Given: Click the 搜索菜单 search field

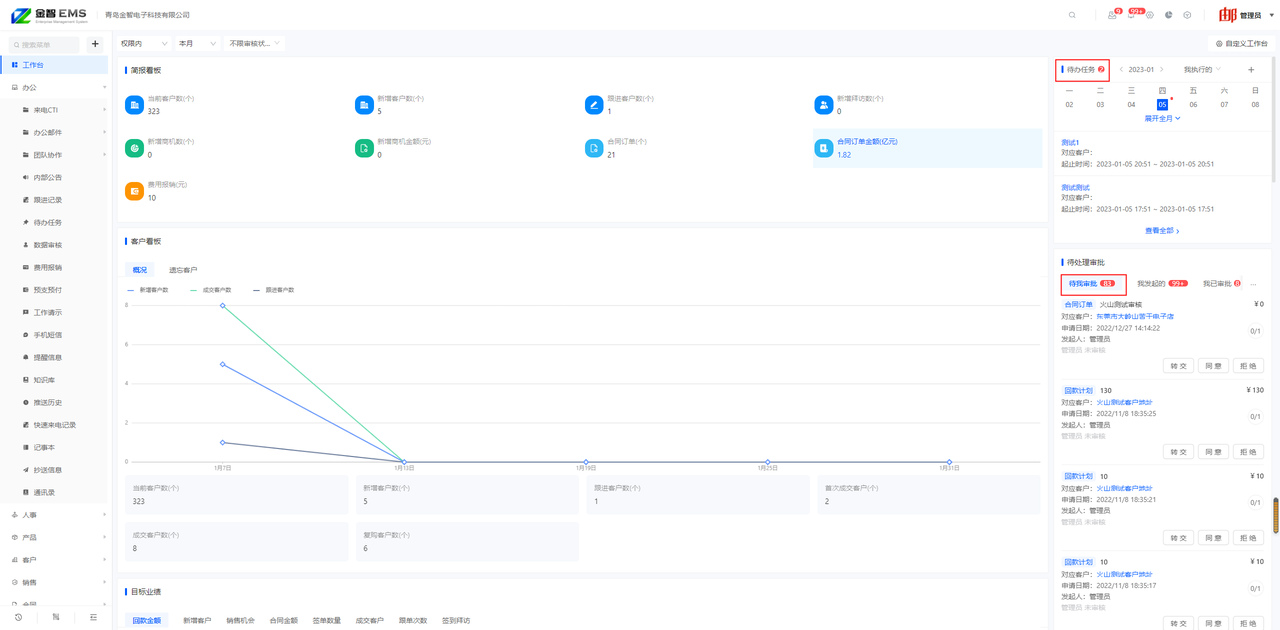Looking at the screenshot, I should [x=45, y=44].
